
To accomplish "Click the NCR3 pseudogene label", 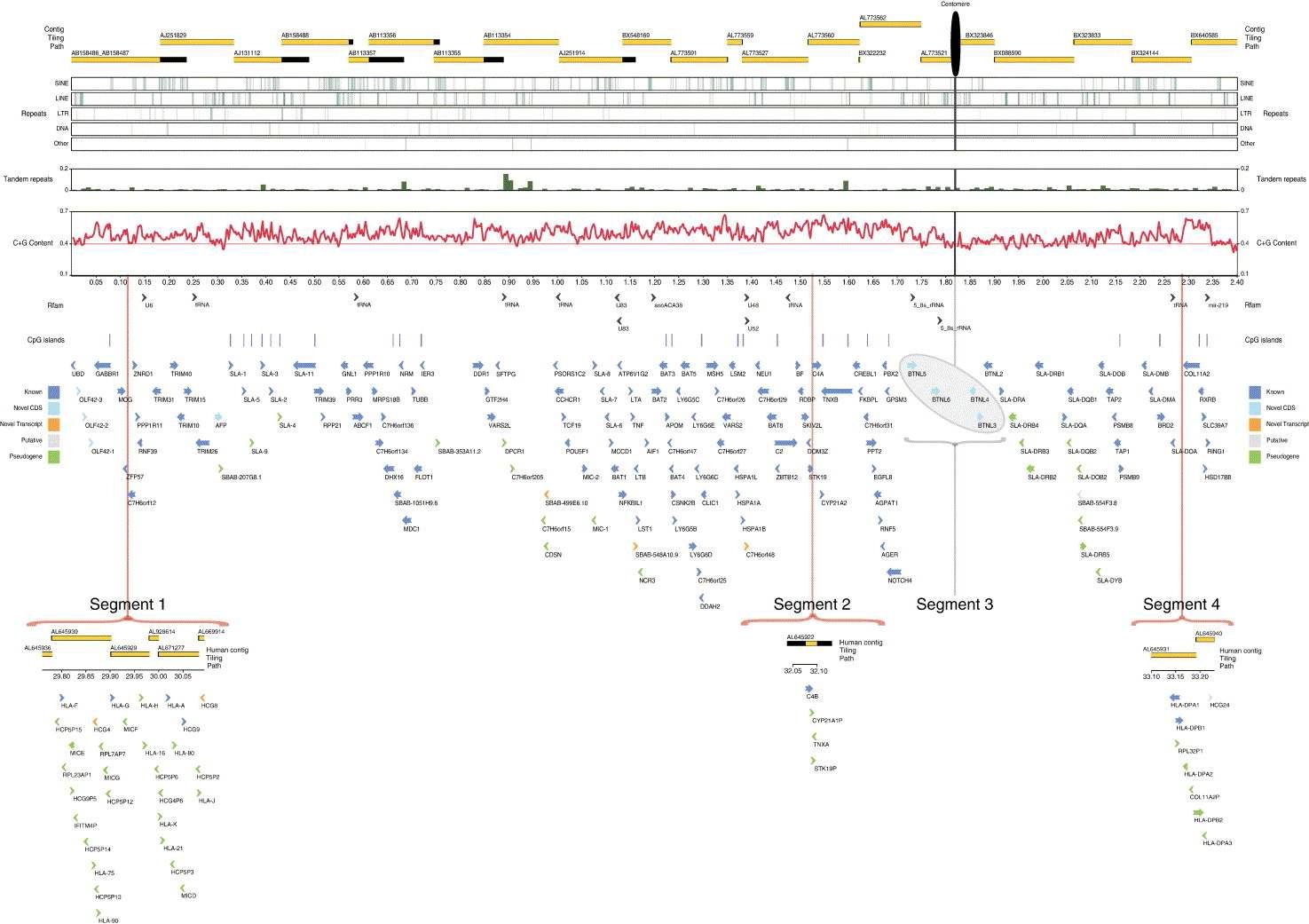I will [647, 580].
